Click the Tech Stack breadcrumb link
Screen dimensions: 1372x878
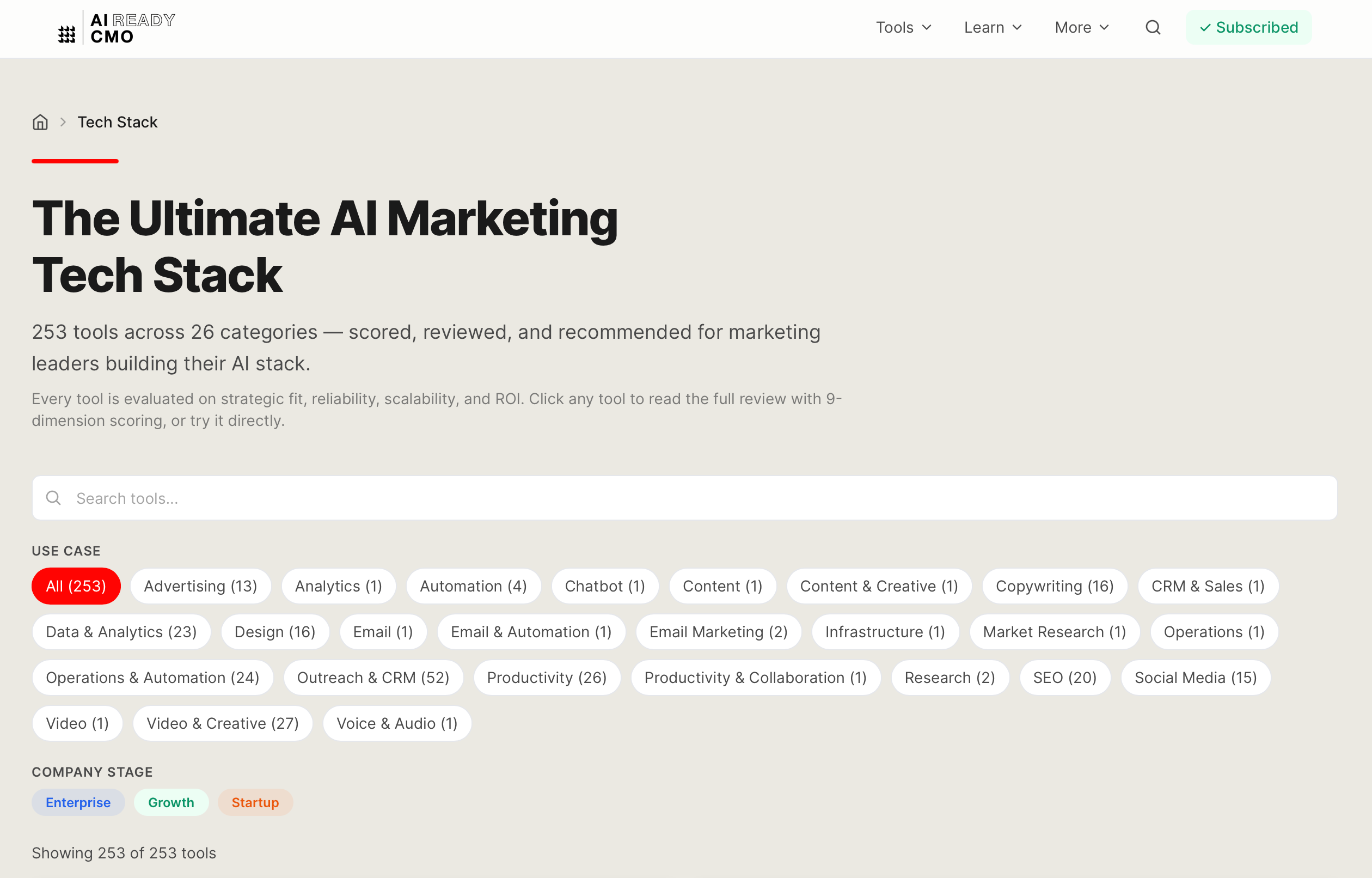pyautogui.click(x=118, y=122)
